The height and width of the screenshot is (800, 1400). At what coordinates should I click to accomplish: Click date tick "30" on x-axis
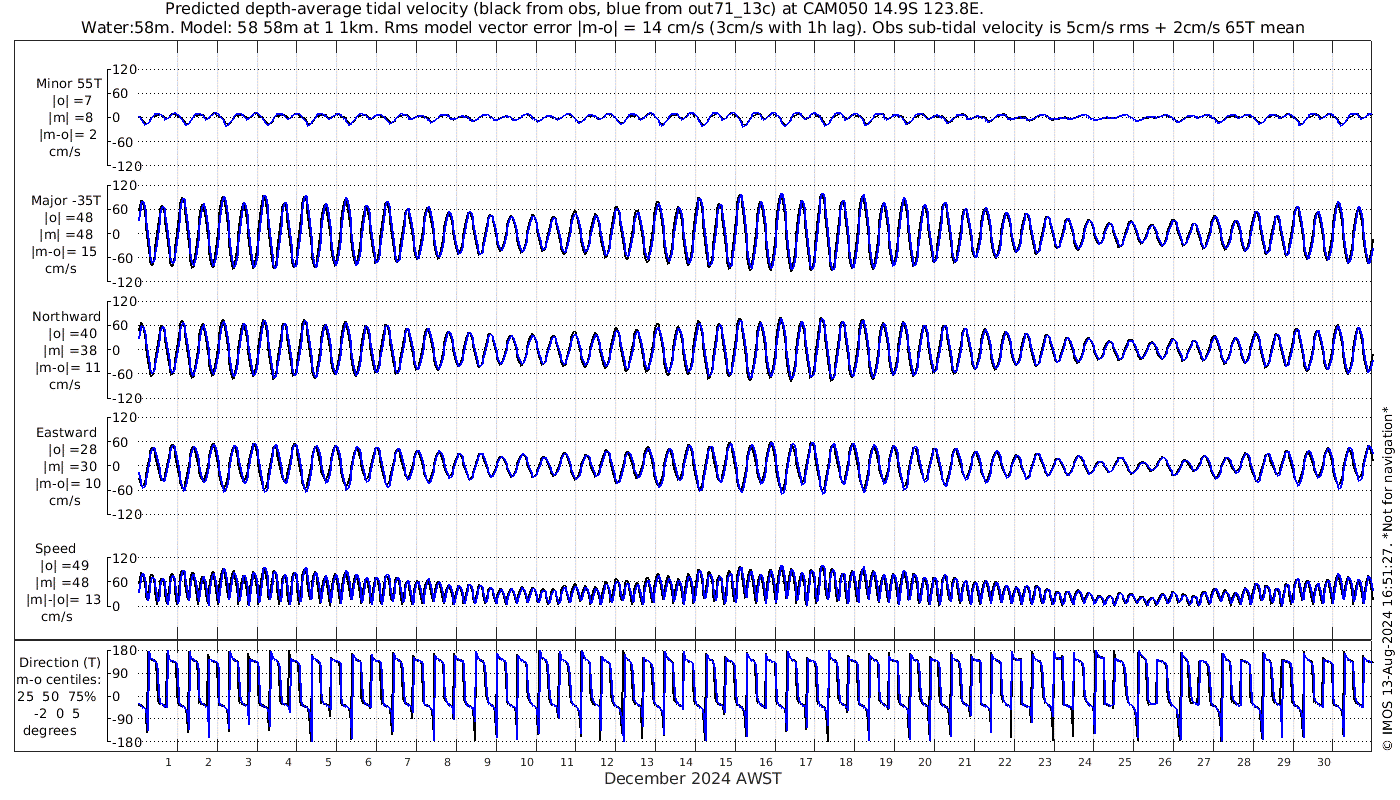[1324, 762]
